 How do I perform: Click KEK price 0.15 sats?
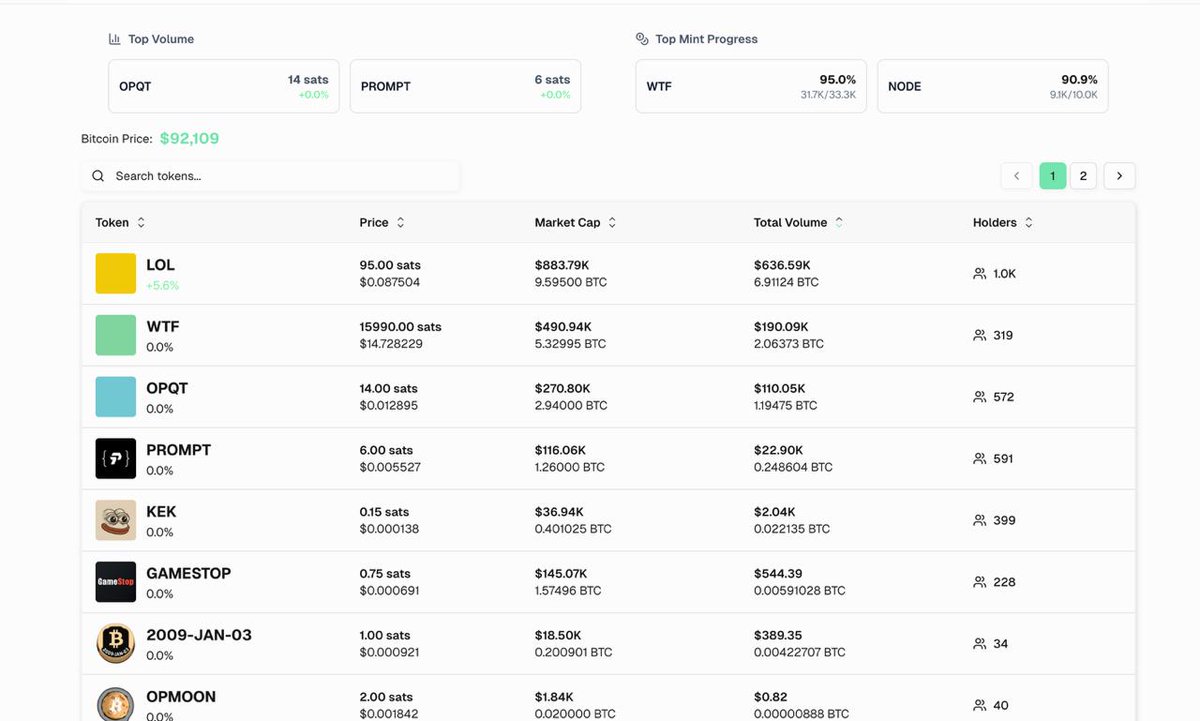coord(384,512)
